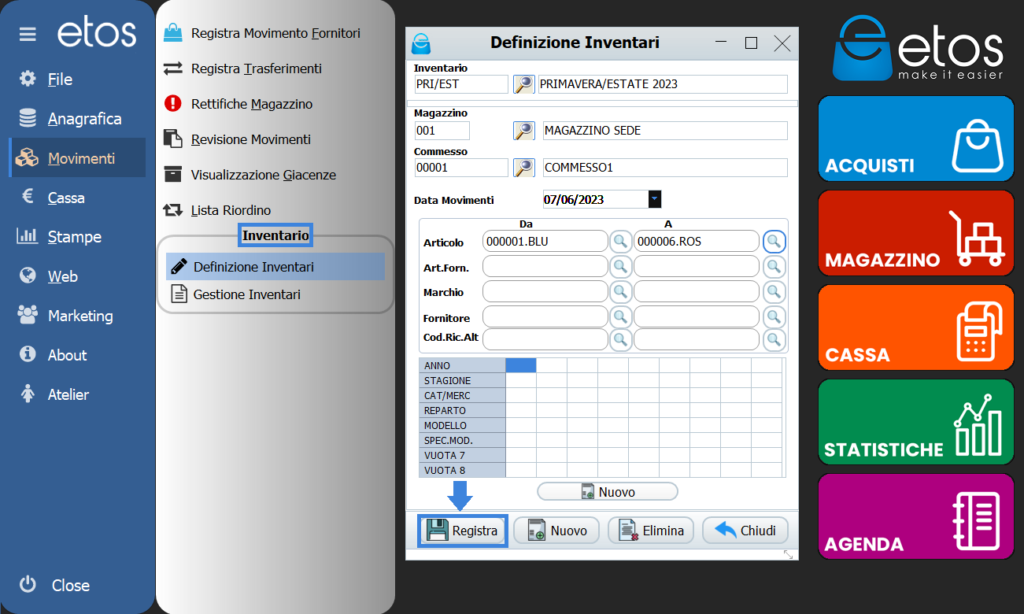Open Commesso lookup magnifier
The image size is (1024, 614).
coord(523,168)
